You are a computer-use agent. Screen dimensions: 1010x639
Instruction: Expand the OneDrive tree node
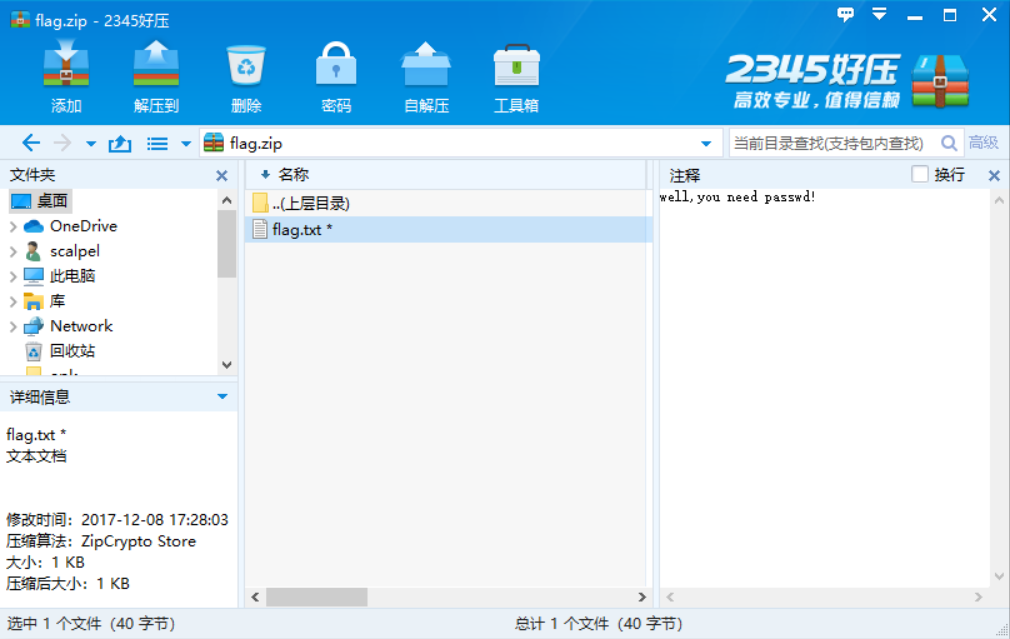click(x=13, y=226)
